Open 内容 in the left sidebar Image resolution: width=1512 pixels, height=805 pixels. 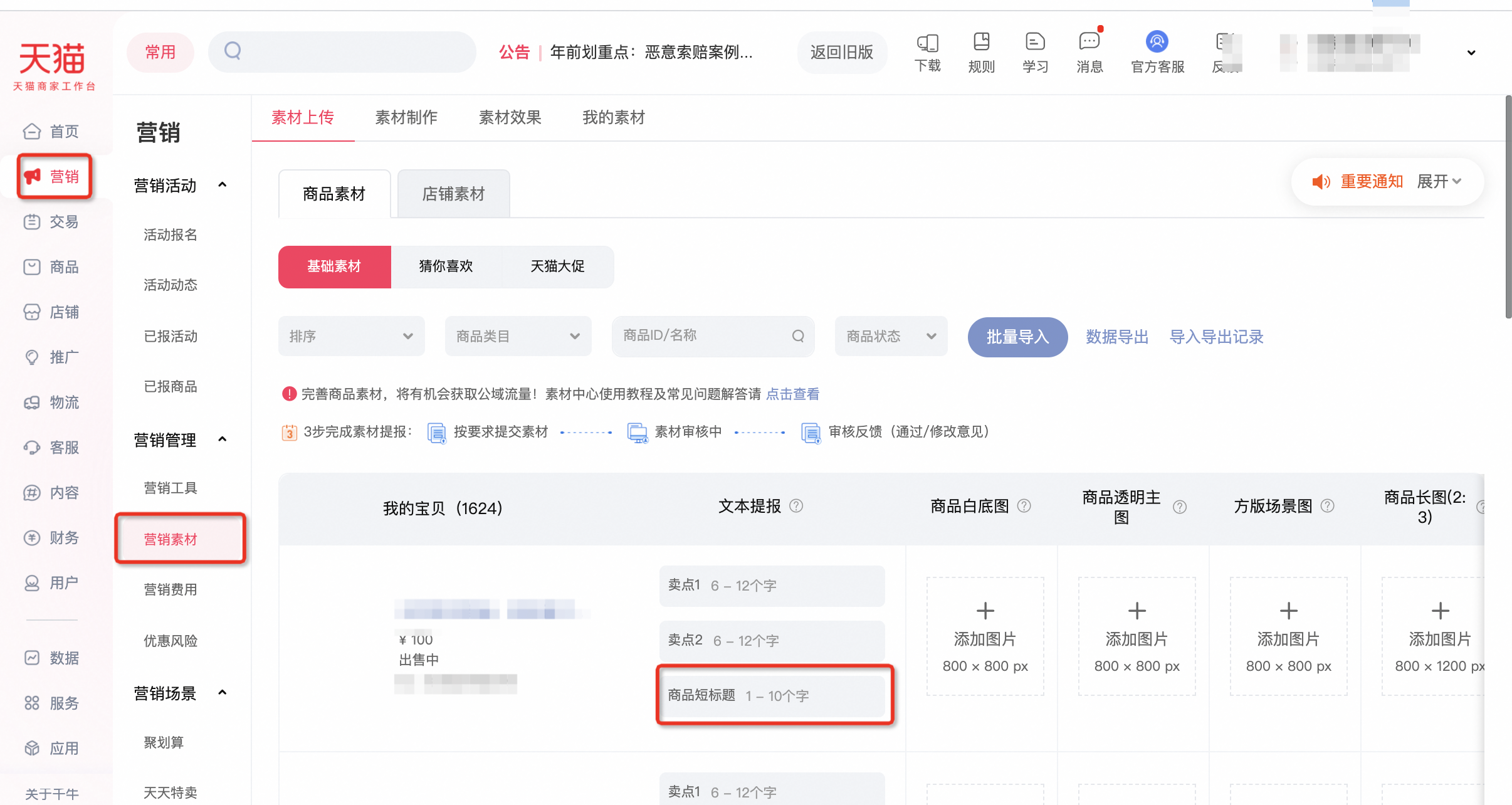pos(51,493)
